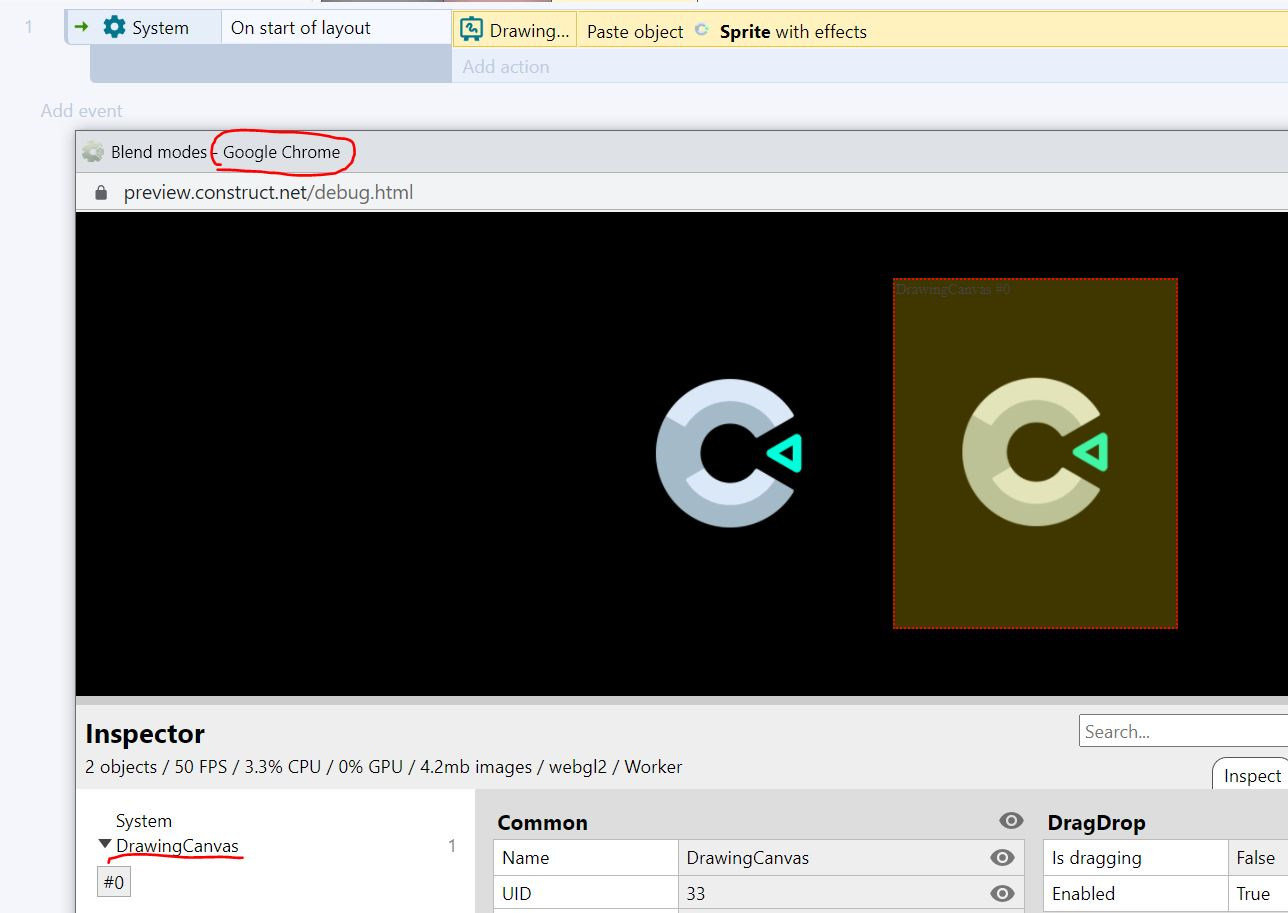Select the DrawingCanvas item in the Inspector tree
Screen dimensions: 1288x913
pos(177,846)
